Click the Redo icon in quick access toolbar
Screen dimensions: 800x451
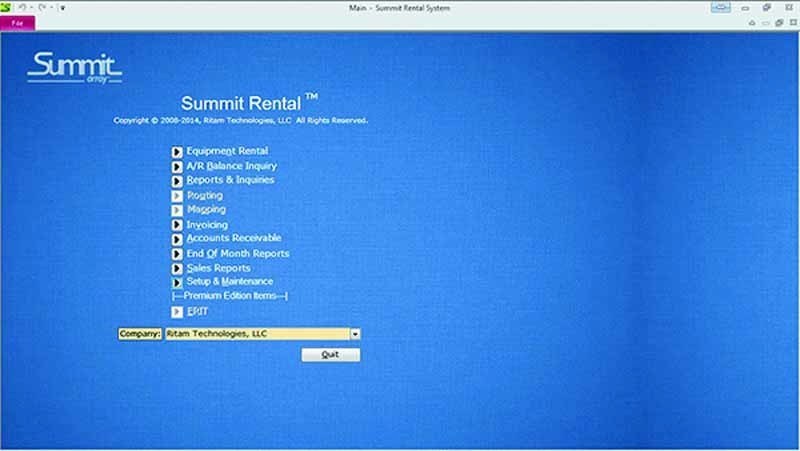click(42, 7)
